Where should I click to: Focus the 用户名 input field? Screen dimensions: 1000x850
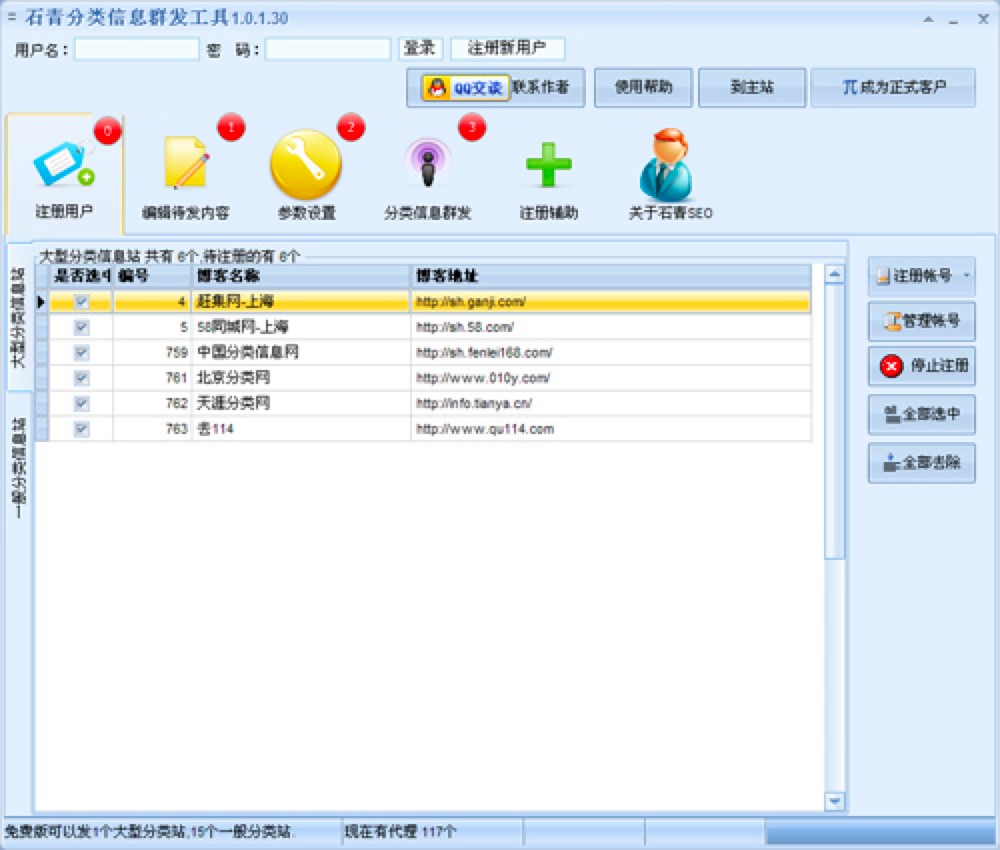pyautogui.click(x=136, y=49)
